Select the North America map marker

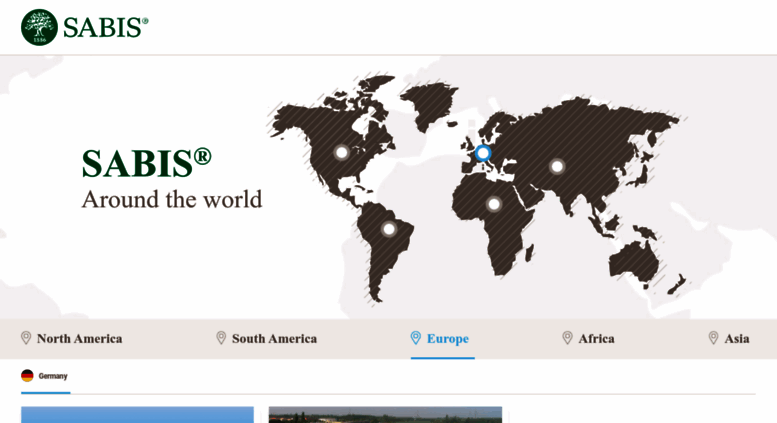click(341, 152)
